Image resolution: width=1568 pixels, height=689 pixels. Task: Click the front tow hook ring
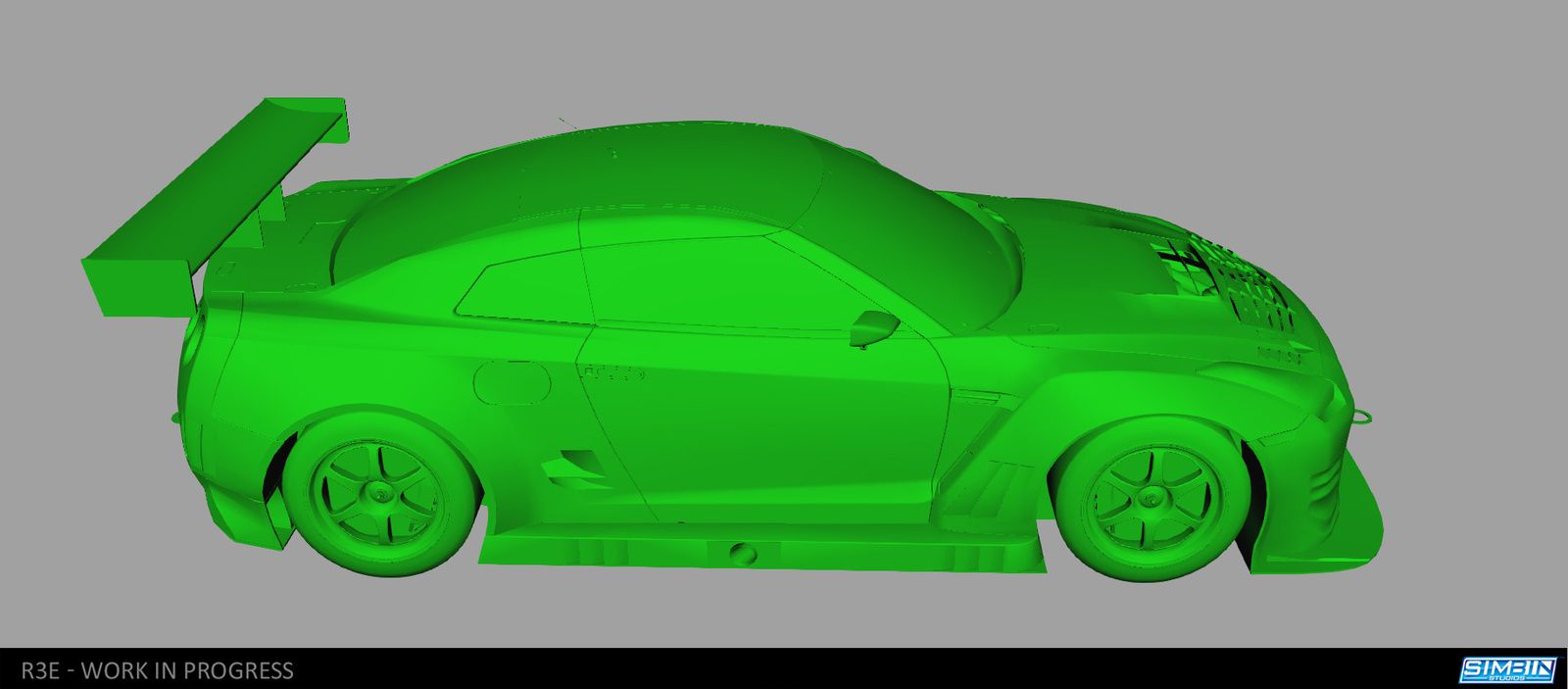coord(1361,416)
